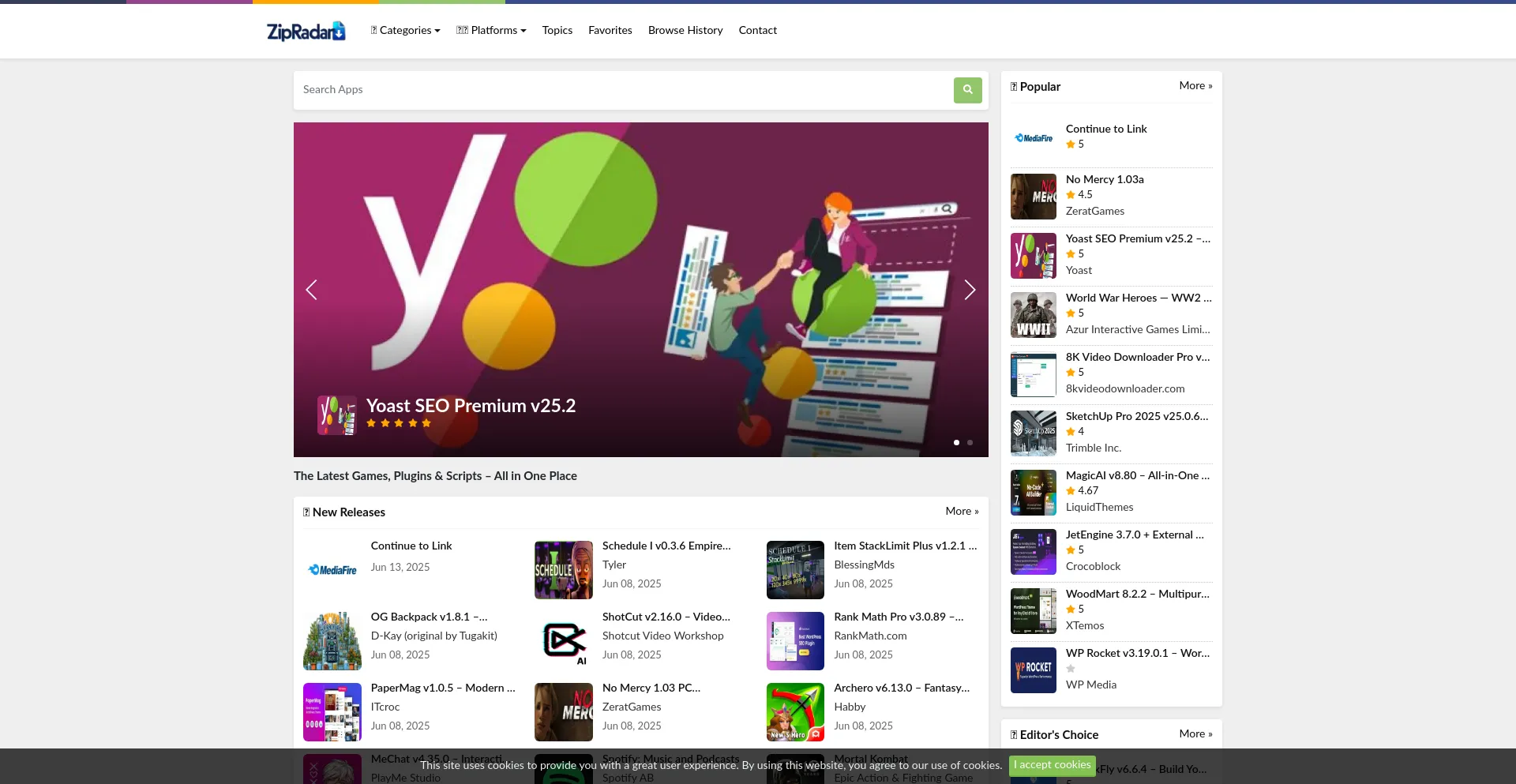Select the World War Heroes WWII thumbnail
This screenshot has height=784, width=1516.
click(x=1033, y=315)
